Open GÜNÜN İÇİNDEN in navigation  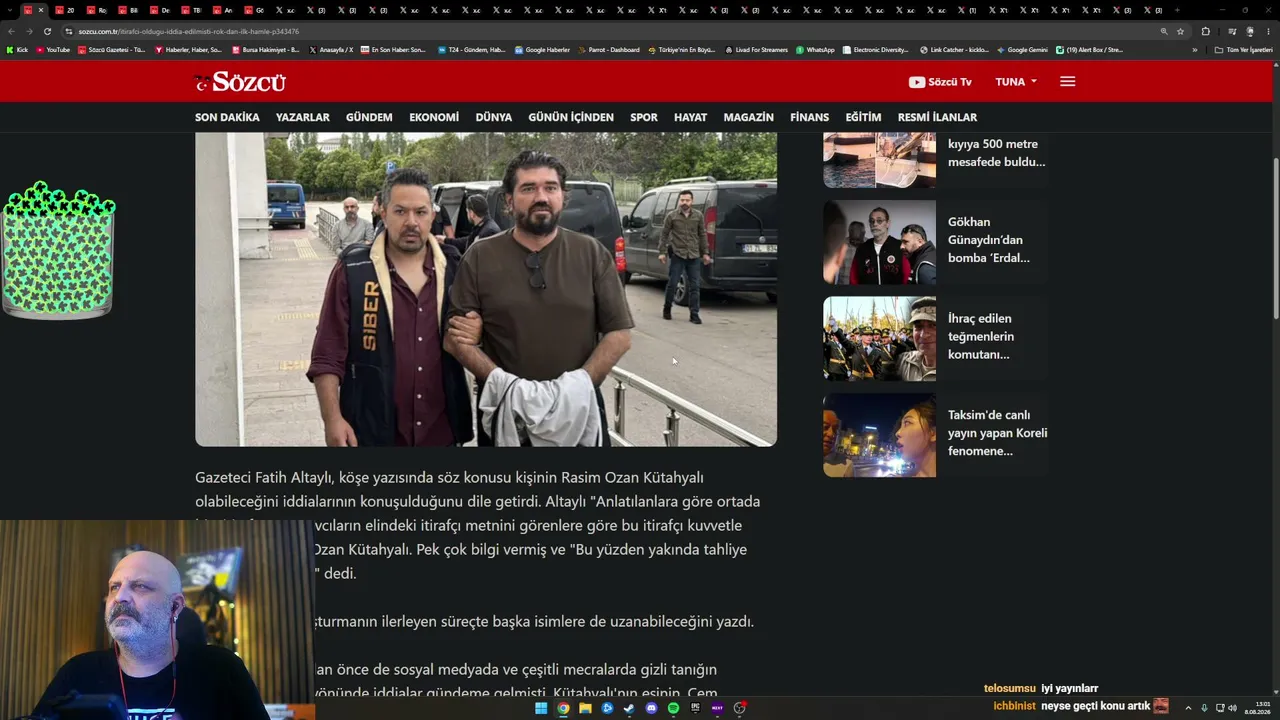tap(571, 117)
